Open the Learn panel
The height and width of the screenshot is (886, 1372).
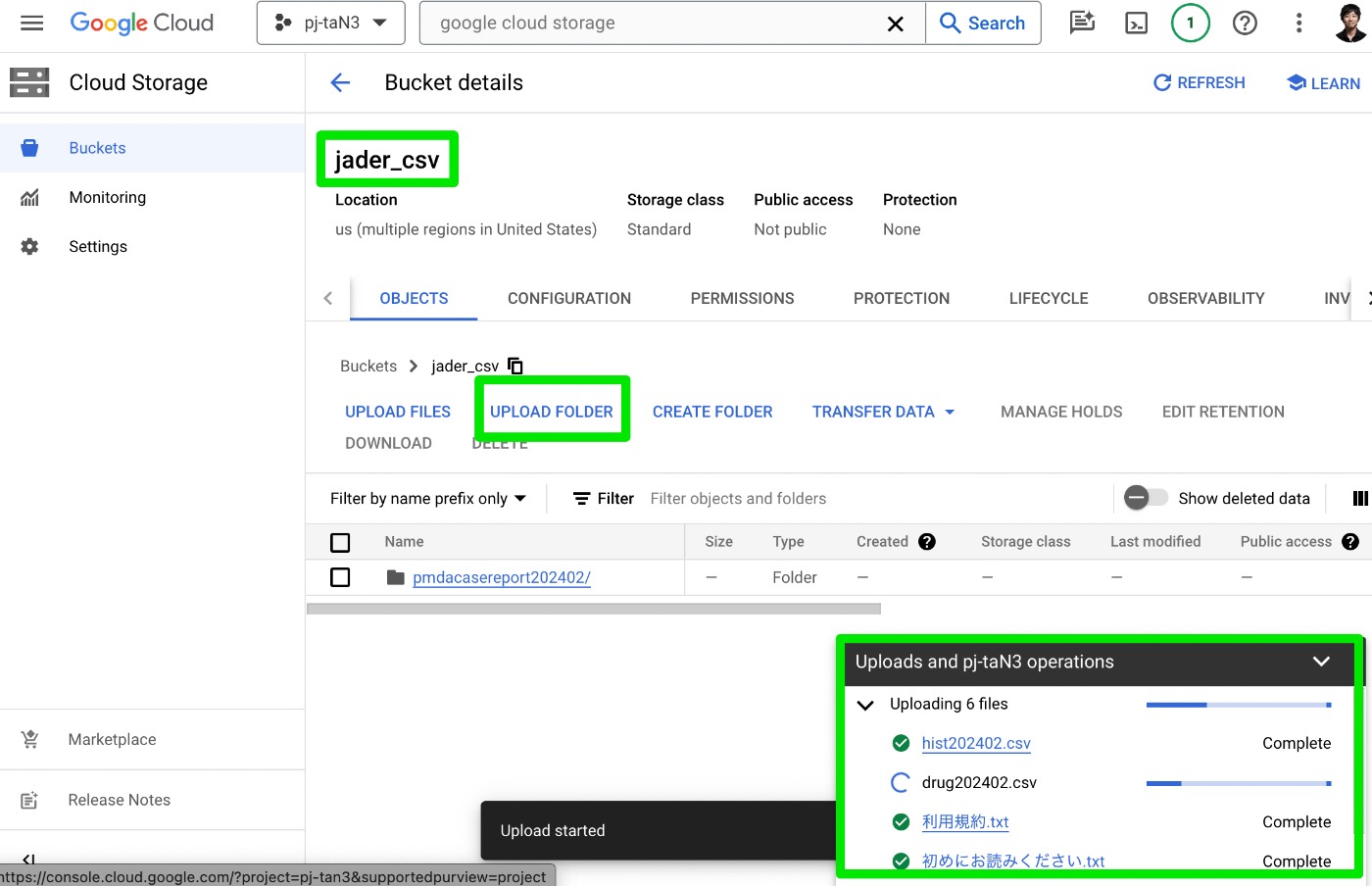click(x=1323, y=83)
